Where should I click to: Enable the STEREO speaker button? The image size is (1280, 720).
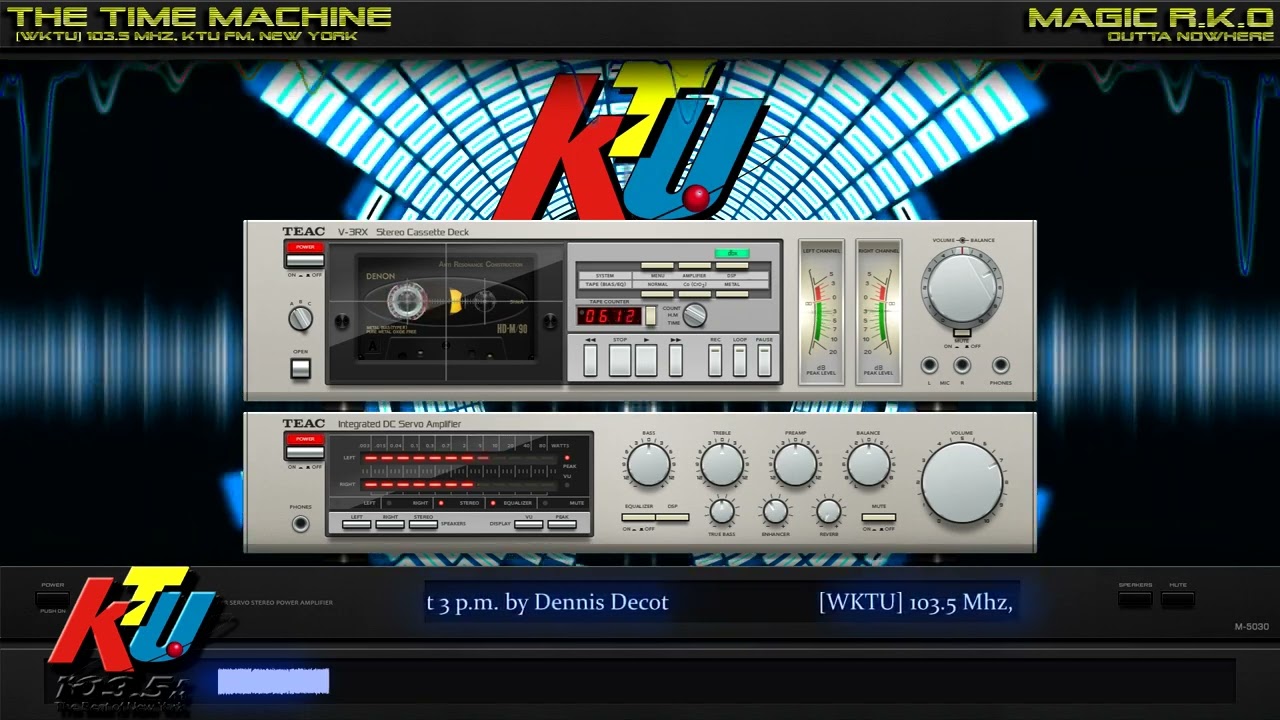(423, 524)
